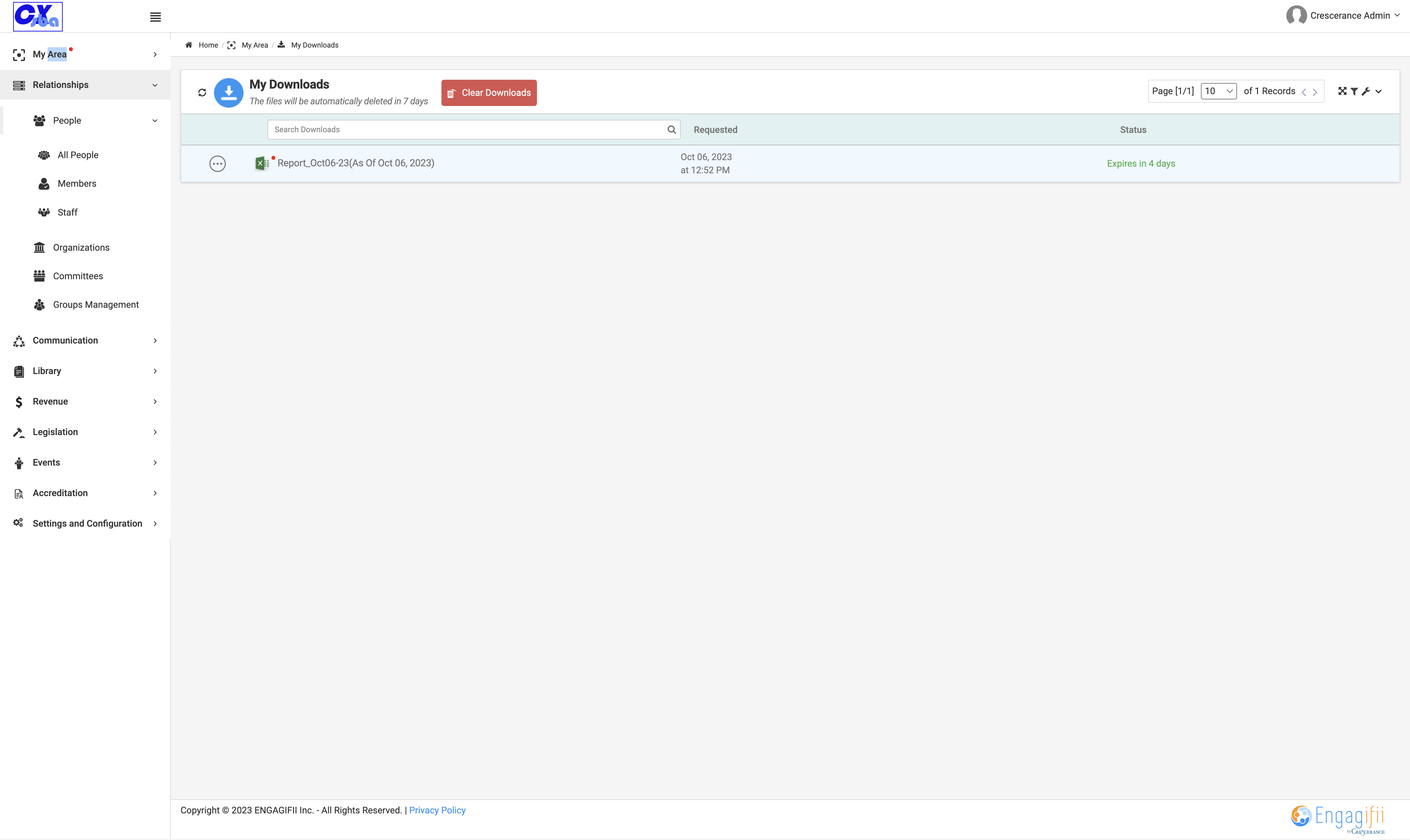Click My Area breadcrumb link
This screenshot has width=1410, height=840.
[255, 45]
